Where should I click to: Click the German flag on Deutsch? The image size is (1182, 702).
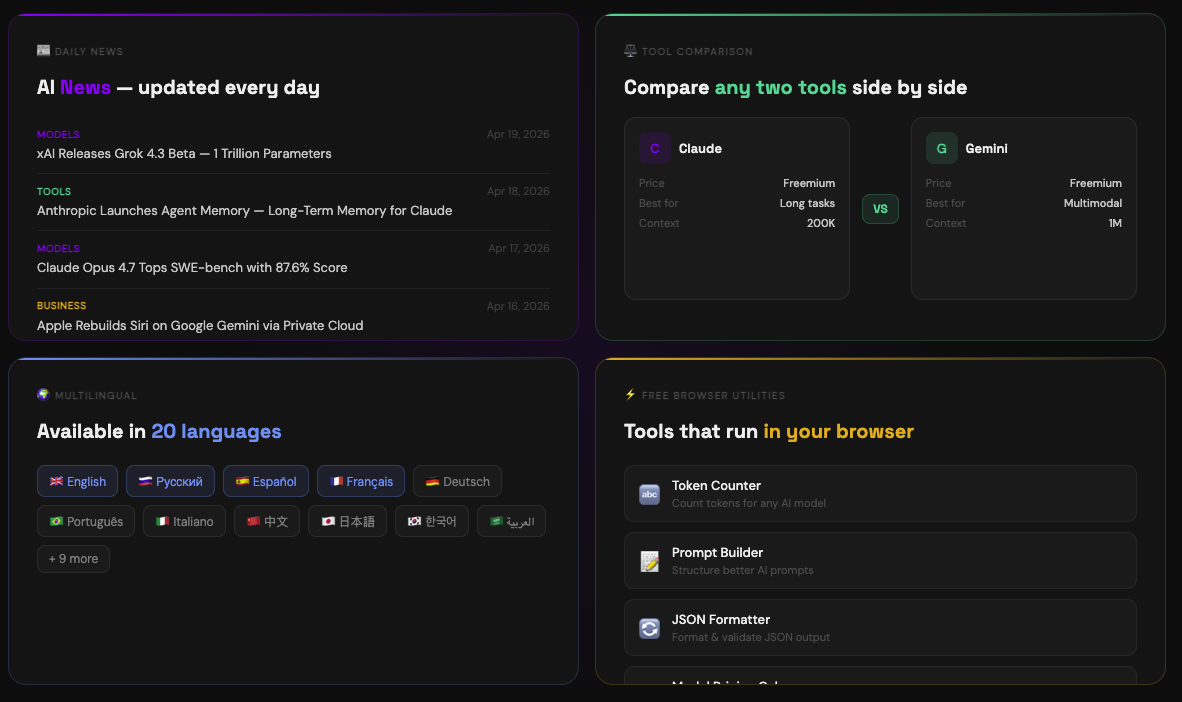tap(432, 481)
